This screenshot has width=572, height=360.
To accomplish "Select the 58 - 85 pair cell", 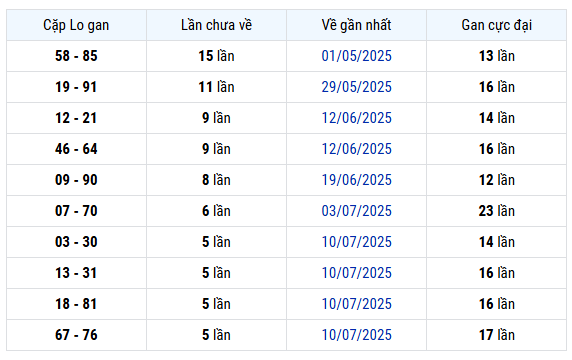I will (76, 56).
